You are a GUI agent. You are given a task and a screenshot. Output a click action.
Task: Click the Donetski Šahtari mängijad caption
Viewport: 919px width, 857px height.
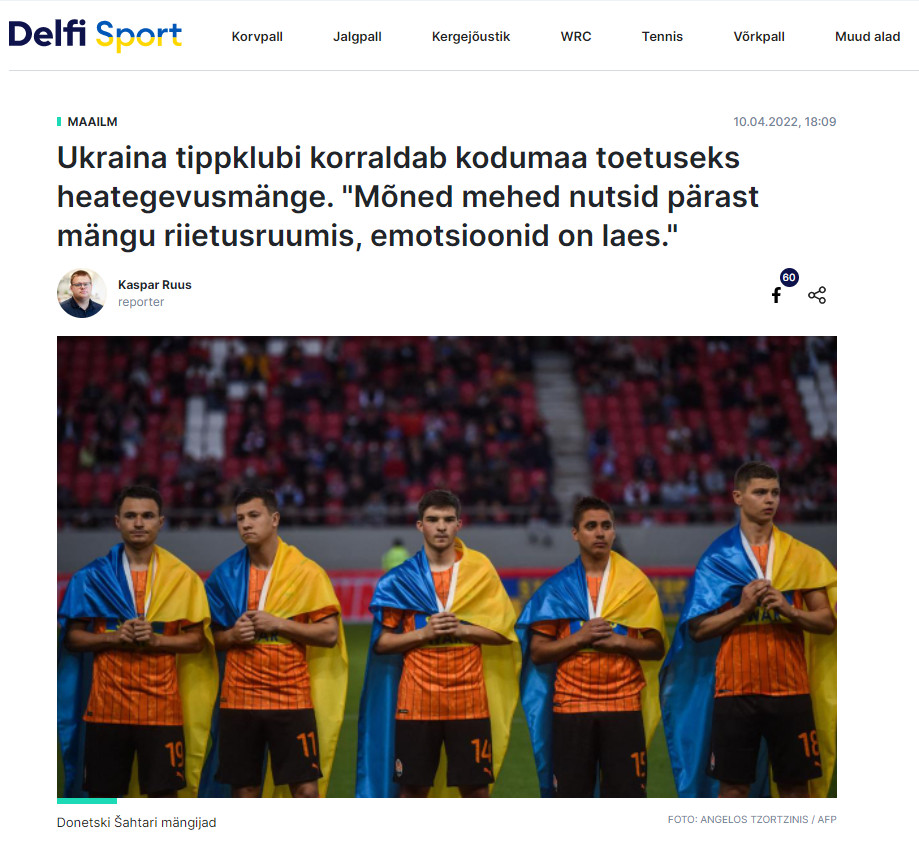click(x=137, y=822)
